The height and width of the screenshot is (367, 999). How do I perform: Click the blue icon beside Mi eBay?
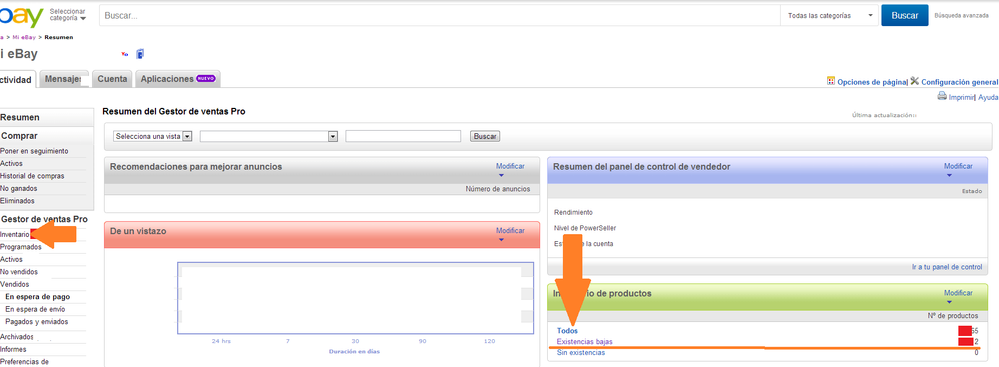tap(140, 54)
